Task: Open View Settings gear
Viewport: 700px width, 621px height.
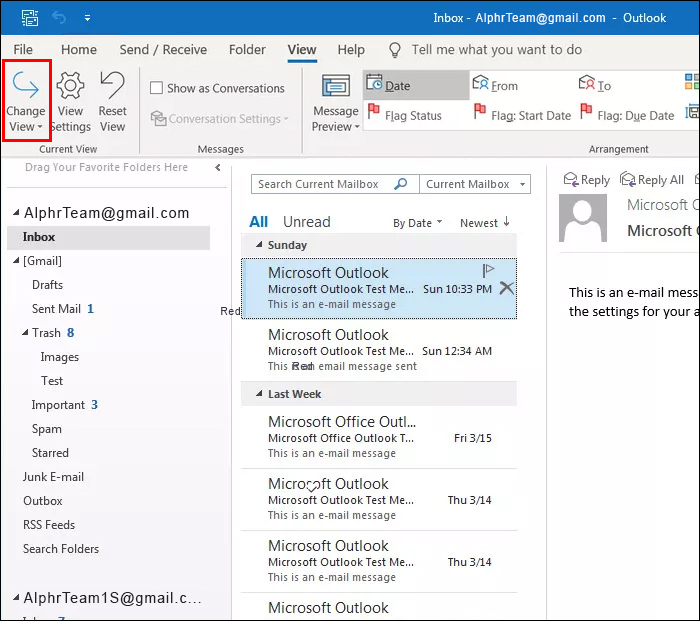Action: (70, 101)
